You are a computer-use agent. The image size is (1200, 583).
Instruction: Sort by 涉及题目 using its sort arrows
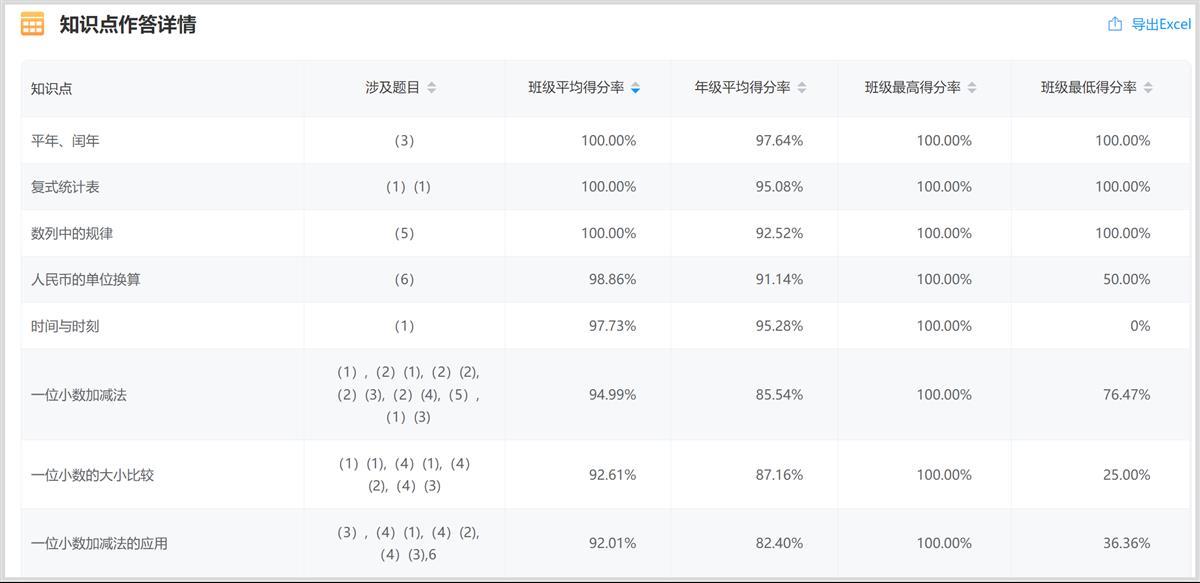pyautogui.click(x=432, y=88)
